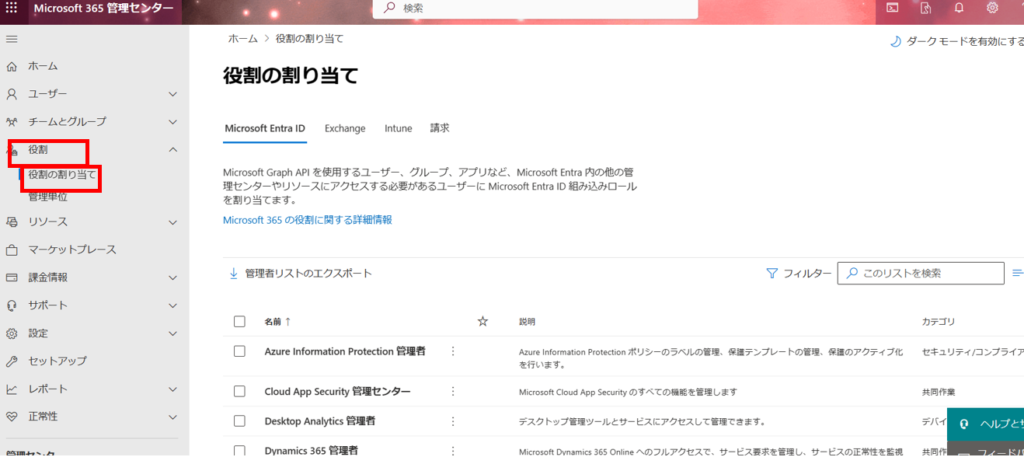The width and height of the screenshot is (1024, 464).
Task: Open the Microsoft 365 の役割に関する詳細情報 link
Action: [x=307, y=220]
